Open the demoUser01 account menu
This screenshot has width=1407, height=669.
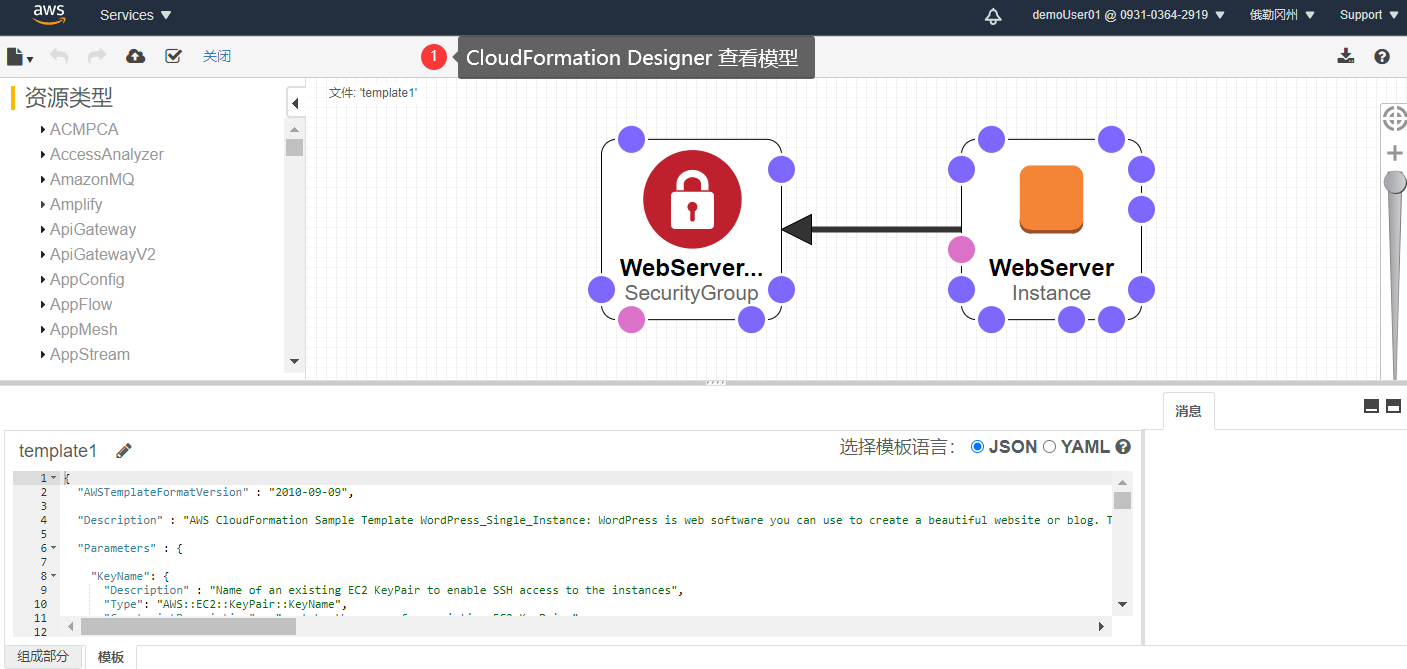click(x=1128, y=15)
